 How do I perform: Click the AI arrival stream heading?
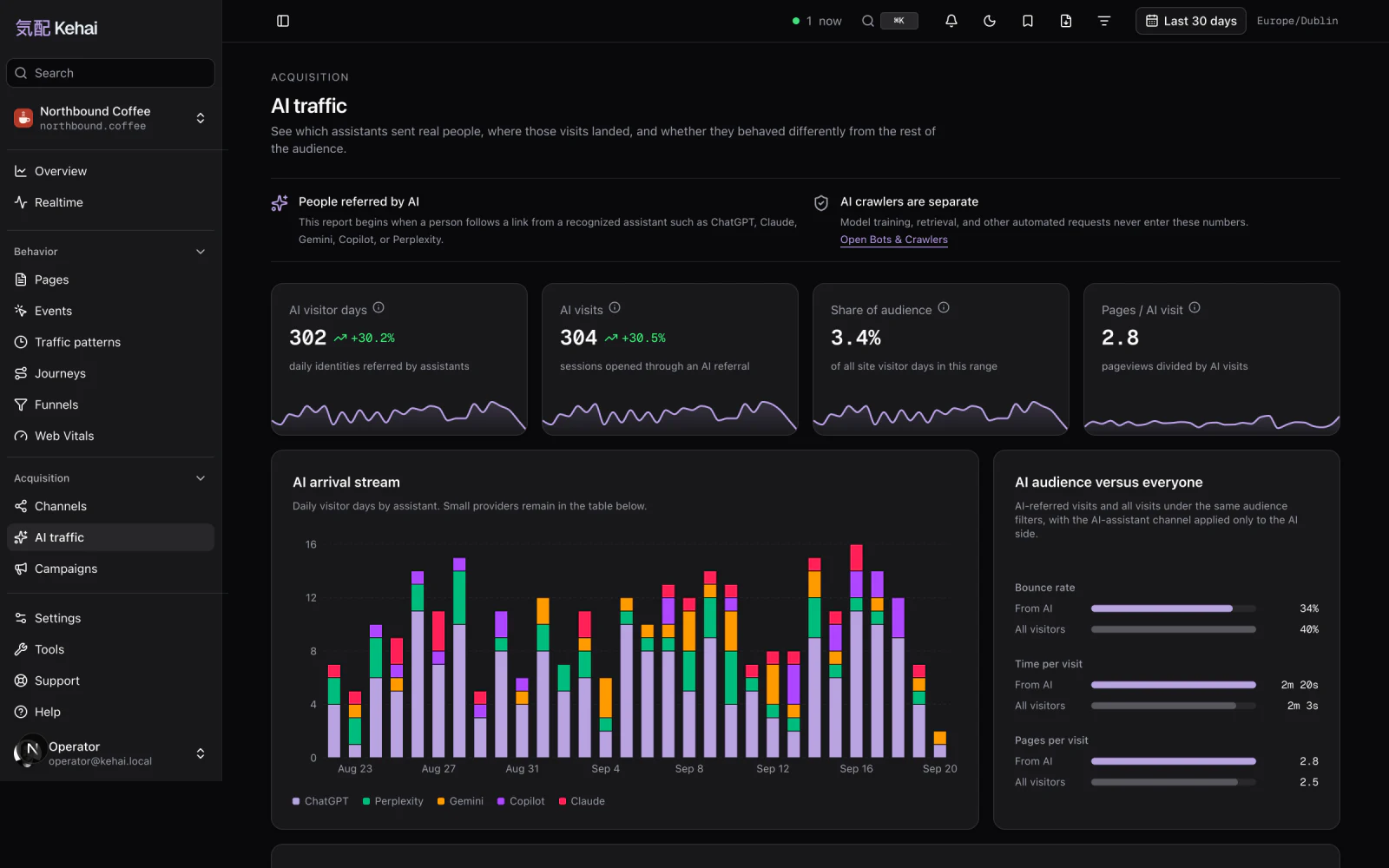click(346, 483)
